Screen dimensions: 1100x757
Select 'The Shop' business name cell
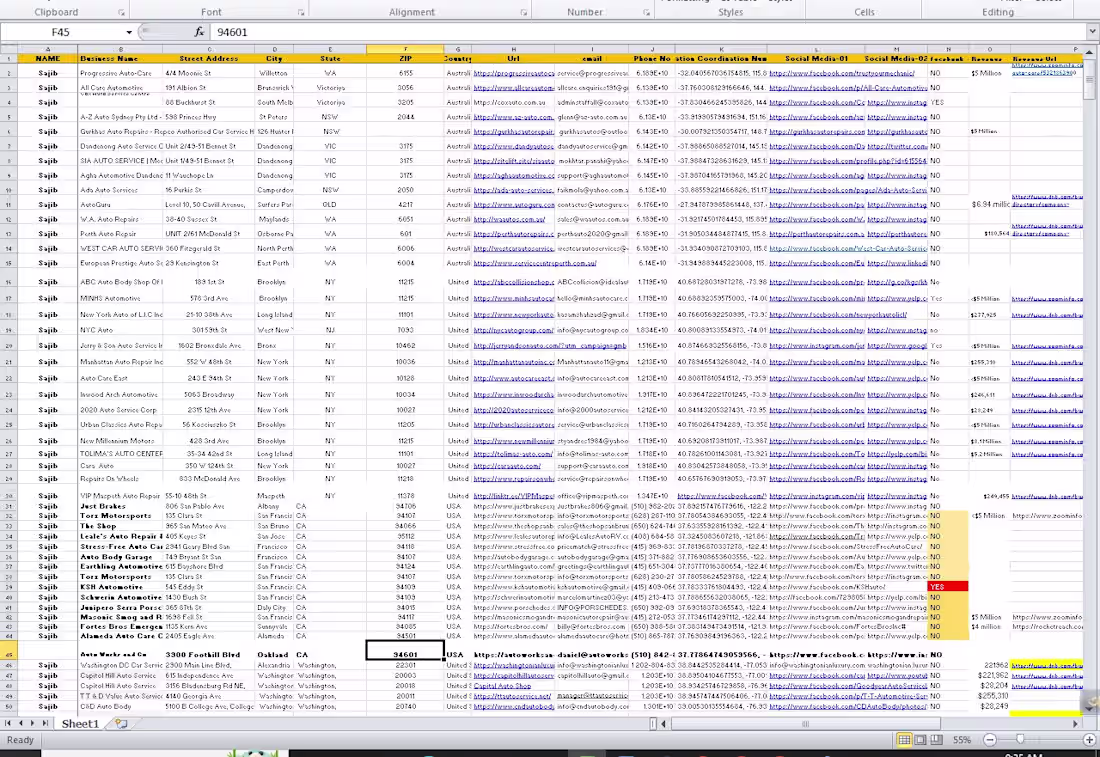(x=120, y=526)
